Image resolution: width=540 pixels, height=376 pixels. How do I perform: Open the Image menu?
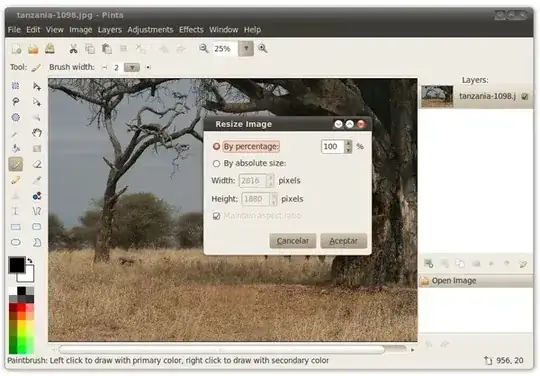click(81, 30)
